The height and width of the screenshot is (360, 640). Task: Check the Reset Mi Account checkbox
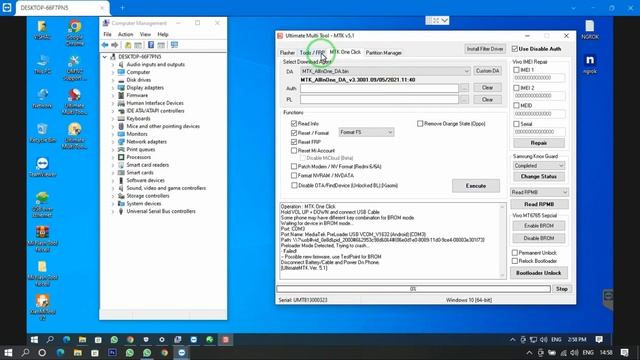(x=294, y=151)
